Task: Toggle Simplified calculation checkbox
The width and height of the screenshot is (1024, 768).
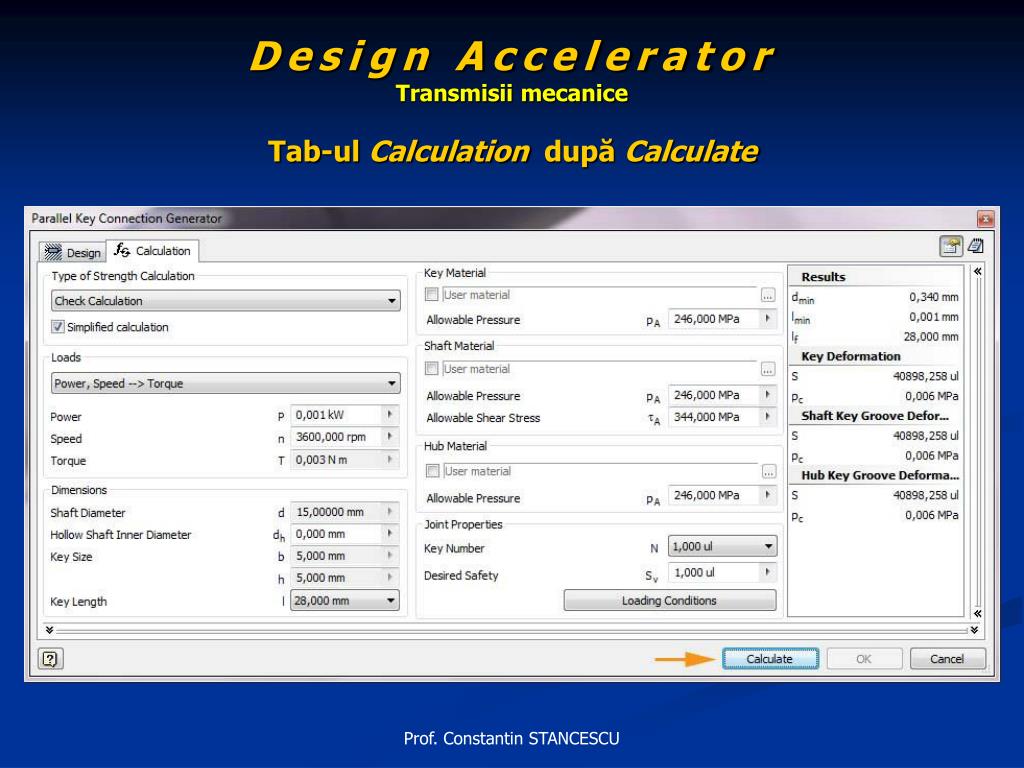Action: point(58,327)
